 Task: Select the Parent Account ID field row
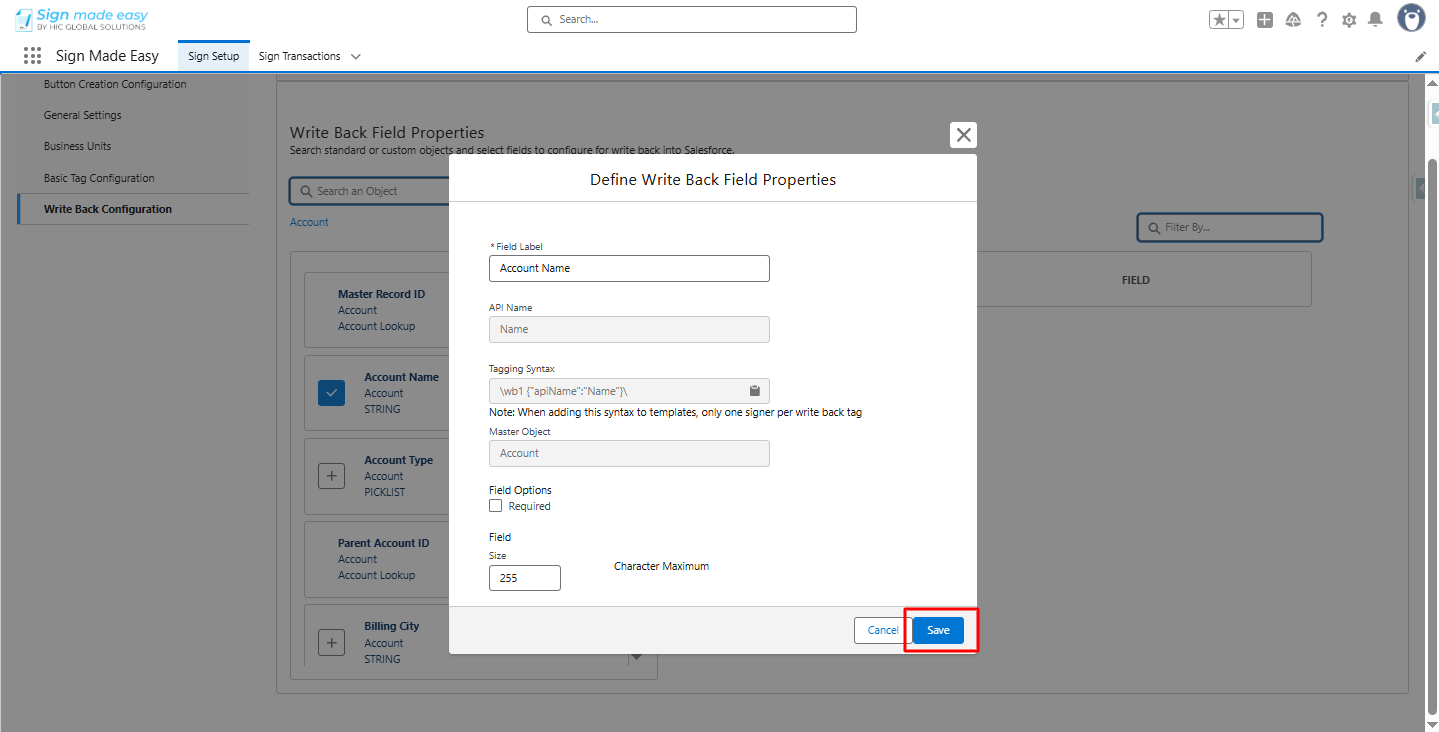pos(376,559)
